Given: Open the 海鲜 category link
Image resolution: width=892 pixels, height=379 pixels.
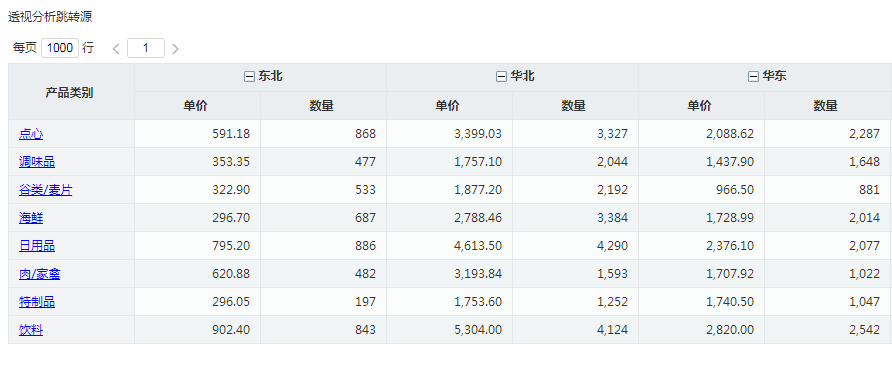Looking at the screenshot, I should tap(31, 218).
